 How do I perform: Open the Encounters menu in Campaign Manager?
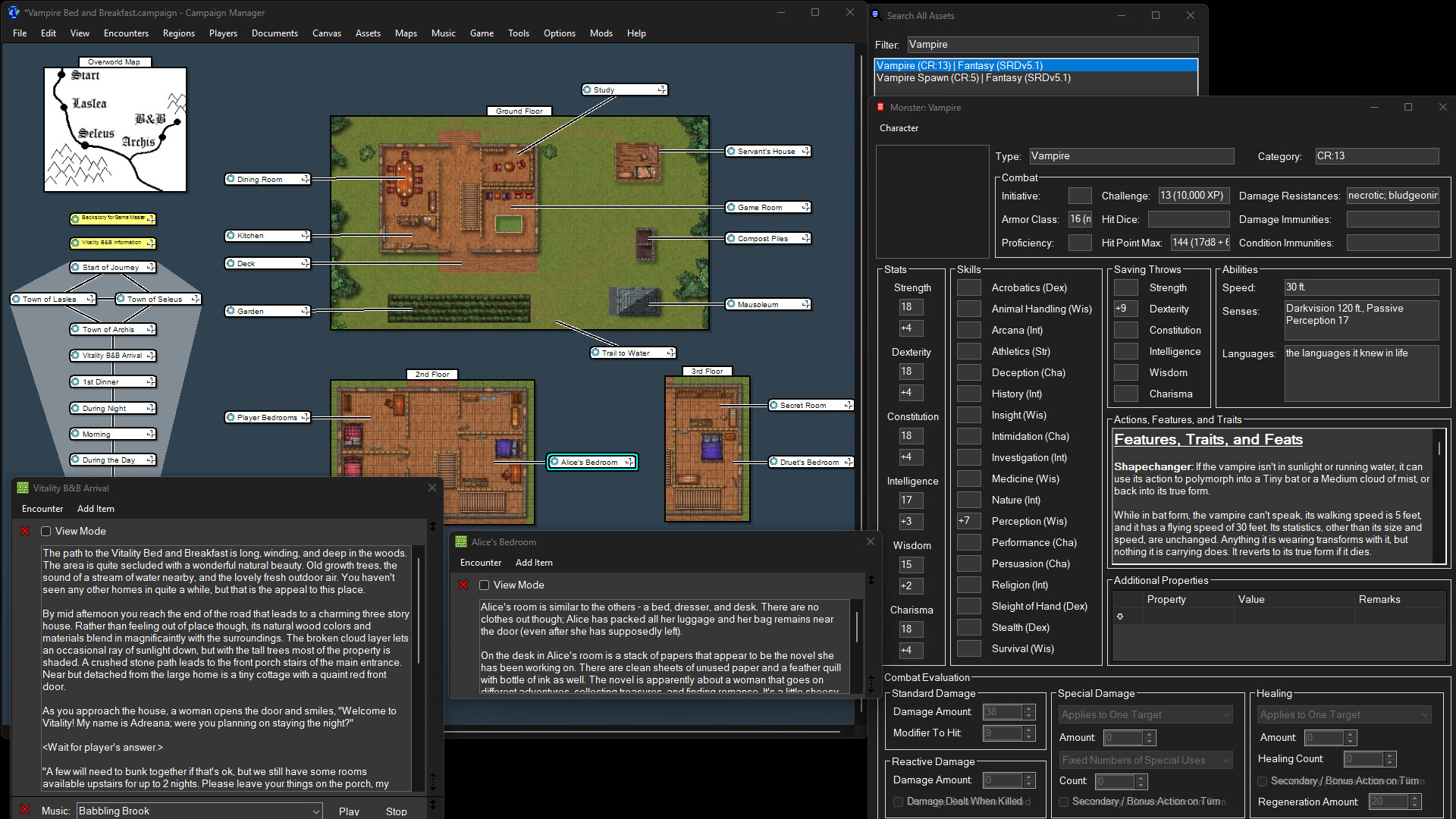[x=126, y=33]
